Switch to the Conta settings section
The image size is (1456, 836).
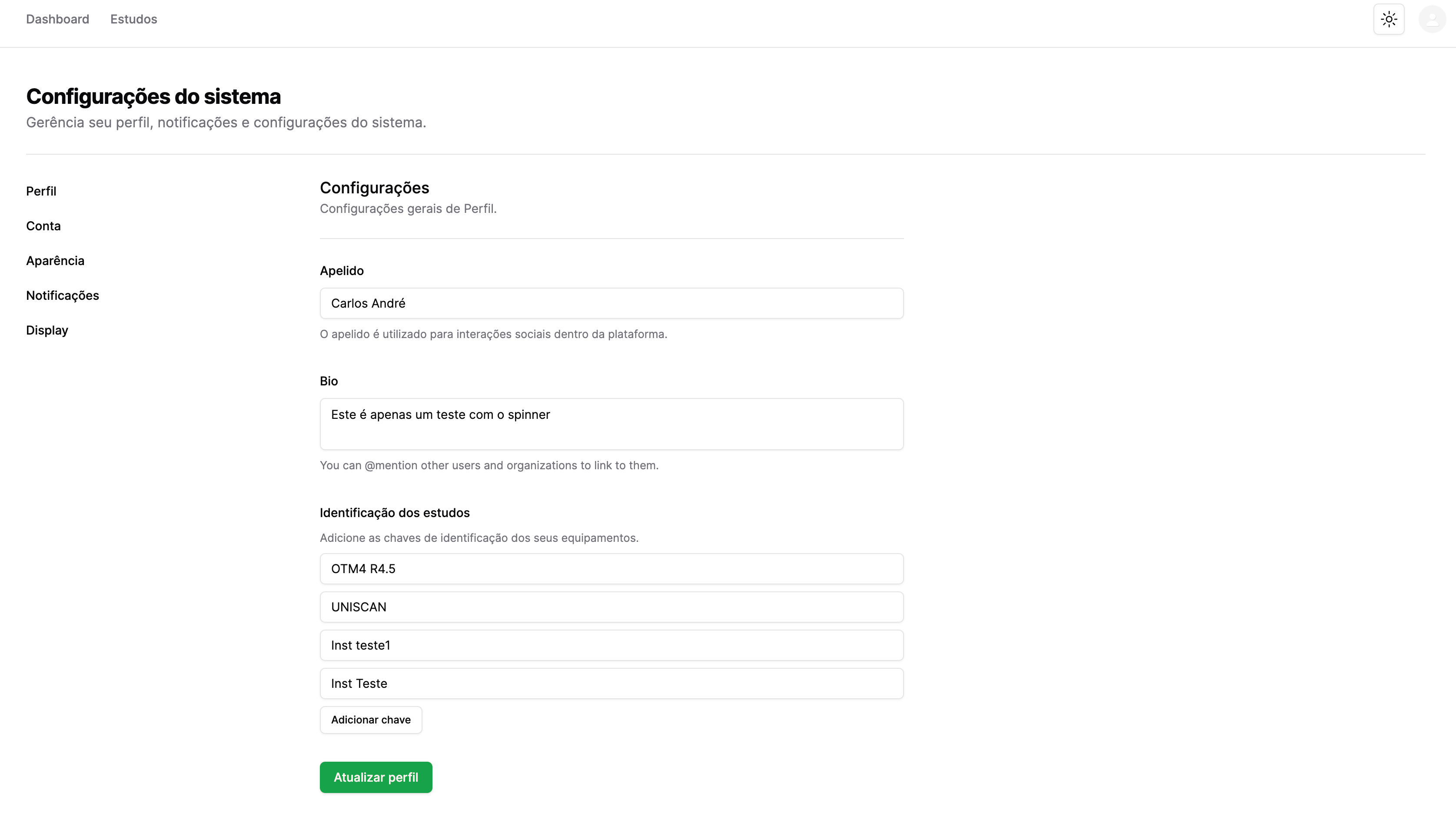(x=43, y=226)
